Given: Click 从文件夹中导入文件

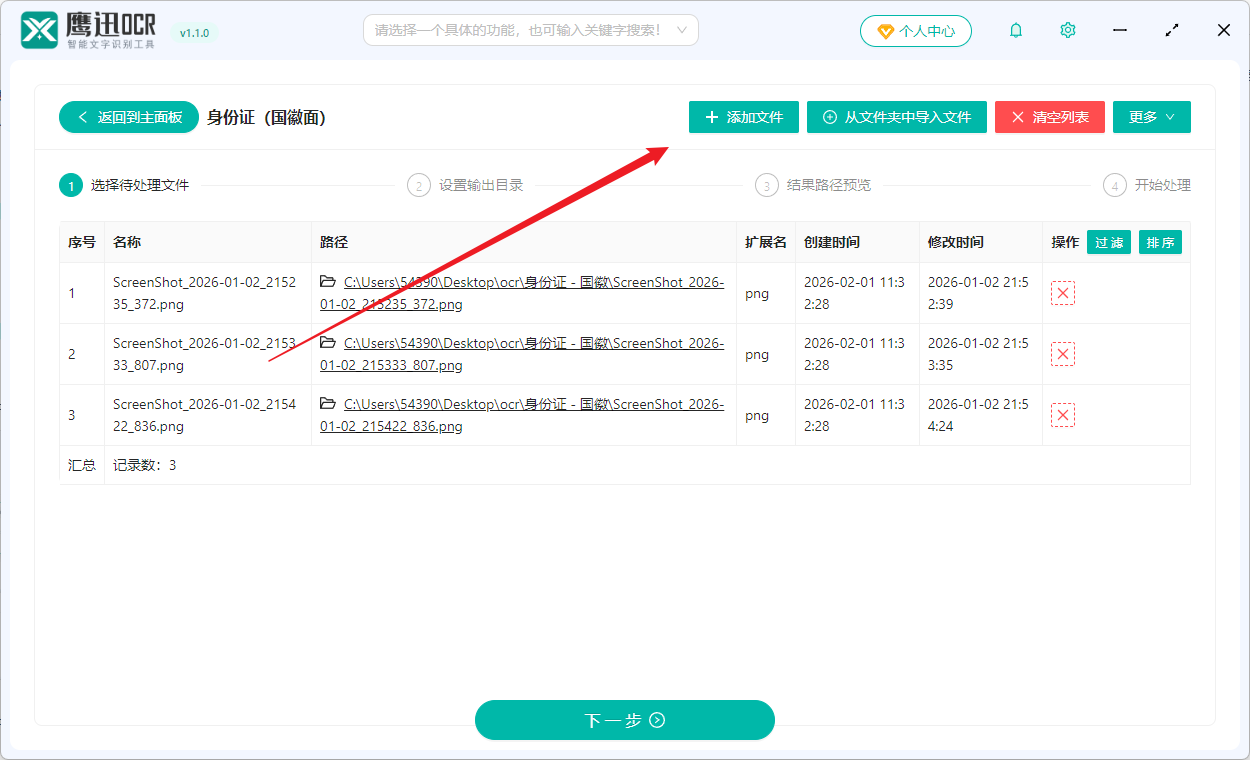Looking at the screenshot, I should (897, 117).
